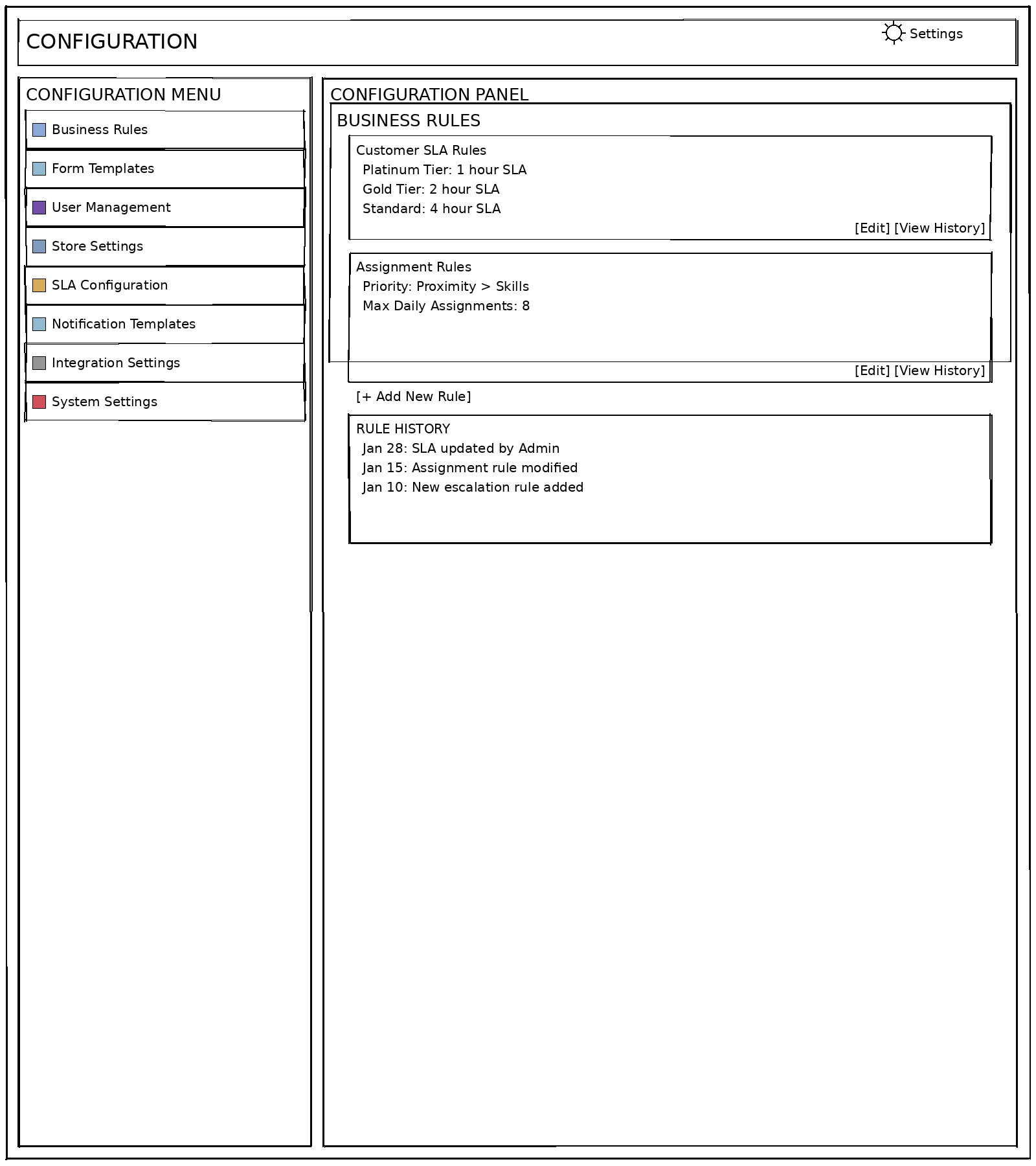
Task: Open the Settings gear icon
Action: [894, 34]
